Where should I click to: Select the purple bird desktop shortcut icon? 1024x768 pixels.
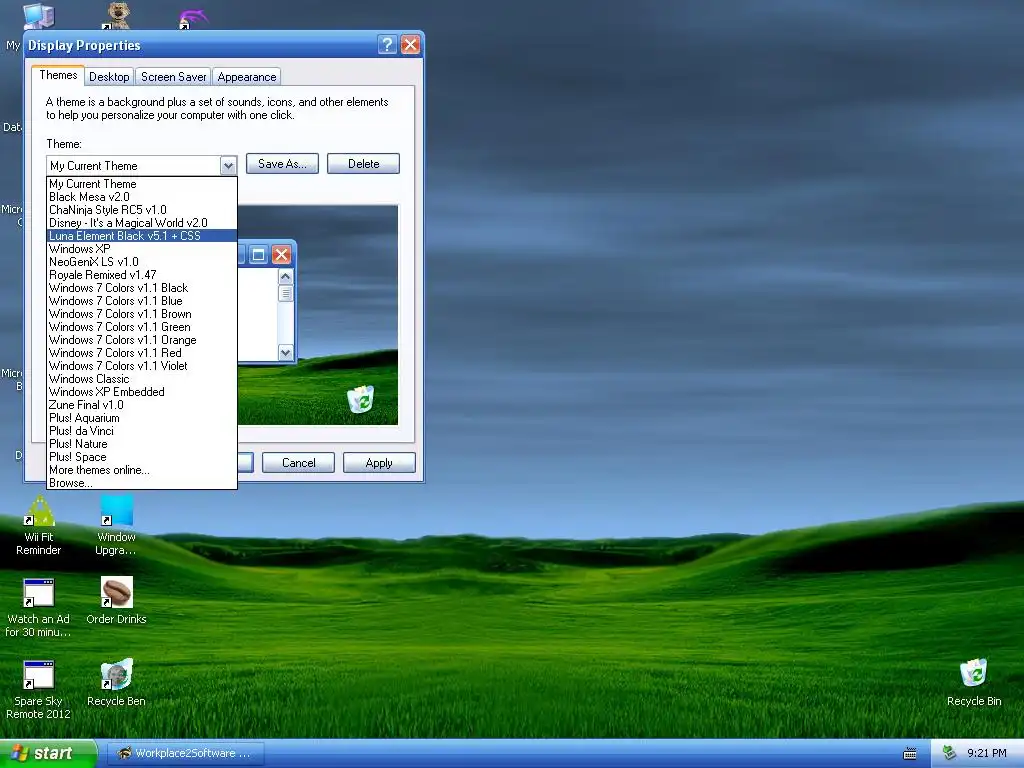click(x=193, y=18)
